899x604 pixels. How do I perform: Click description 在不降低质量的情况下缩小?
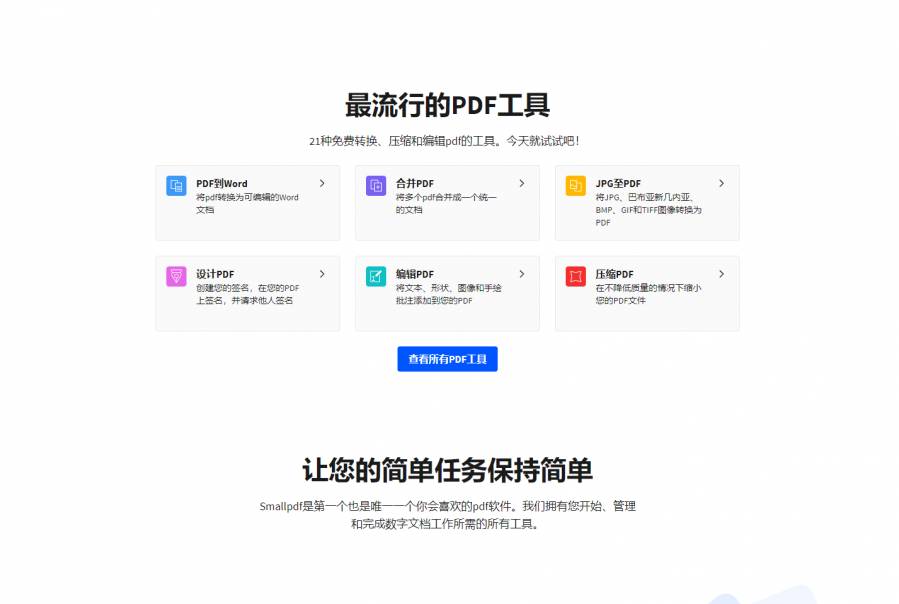[x=648, y=294]
